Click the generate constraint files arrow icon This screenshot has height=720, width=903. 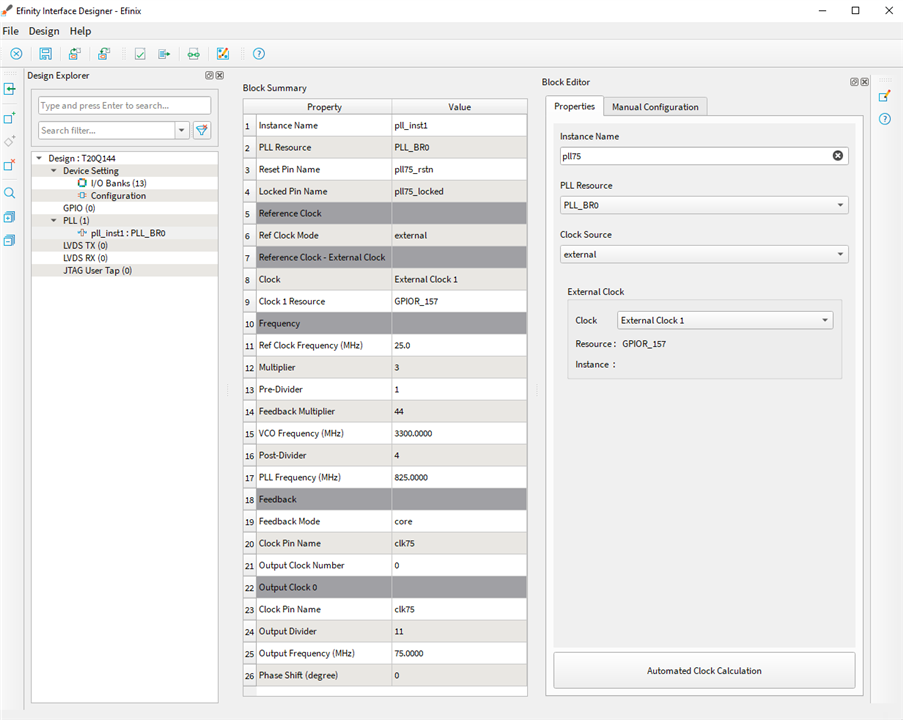[164, 54]
